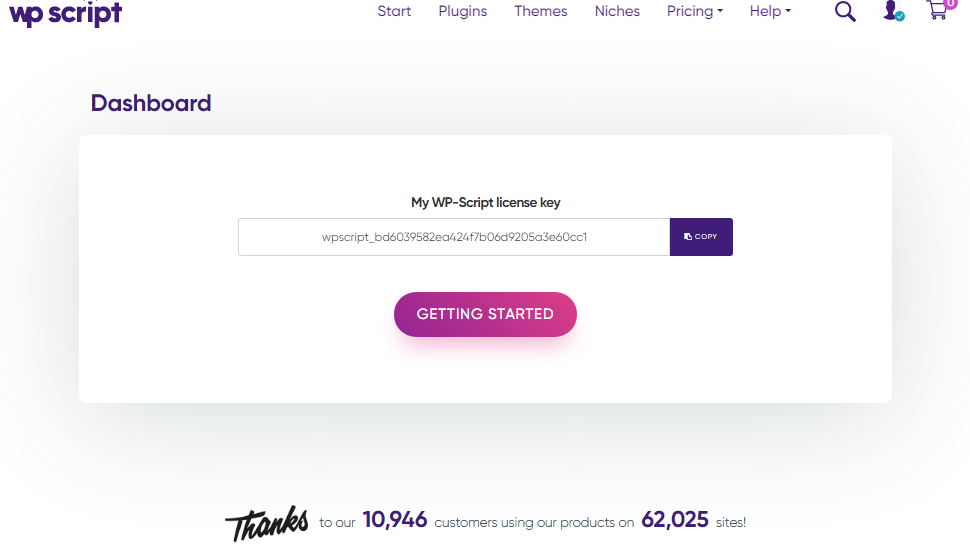Click the handwritten Thanks graphic

coord(266,523)
